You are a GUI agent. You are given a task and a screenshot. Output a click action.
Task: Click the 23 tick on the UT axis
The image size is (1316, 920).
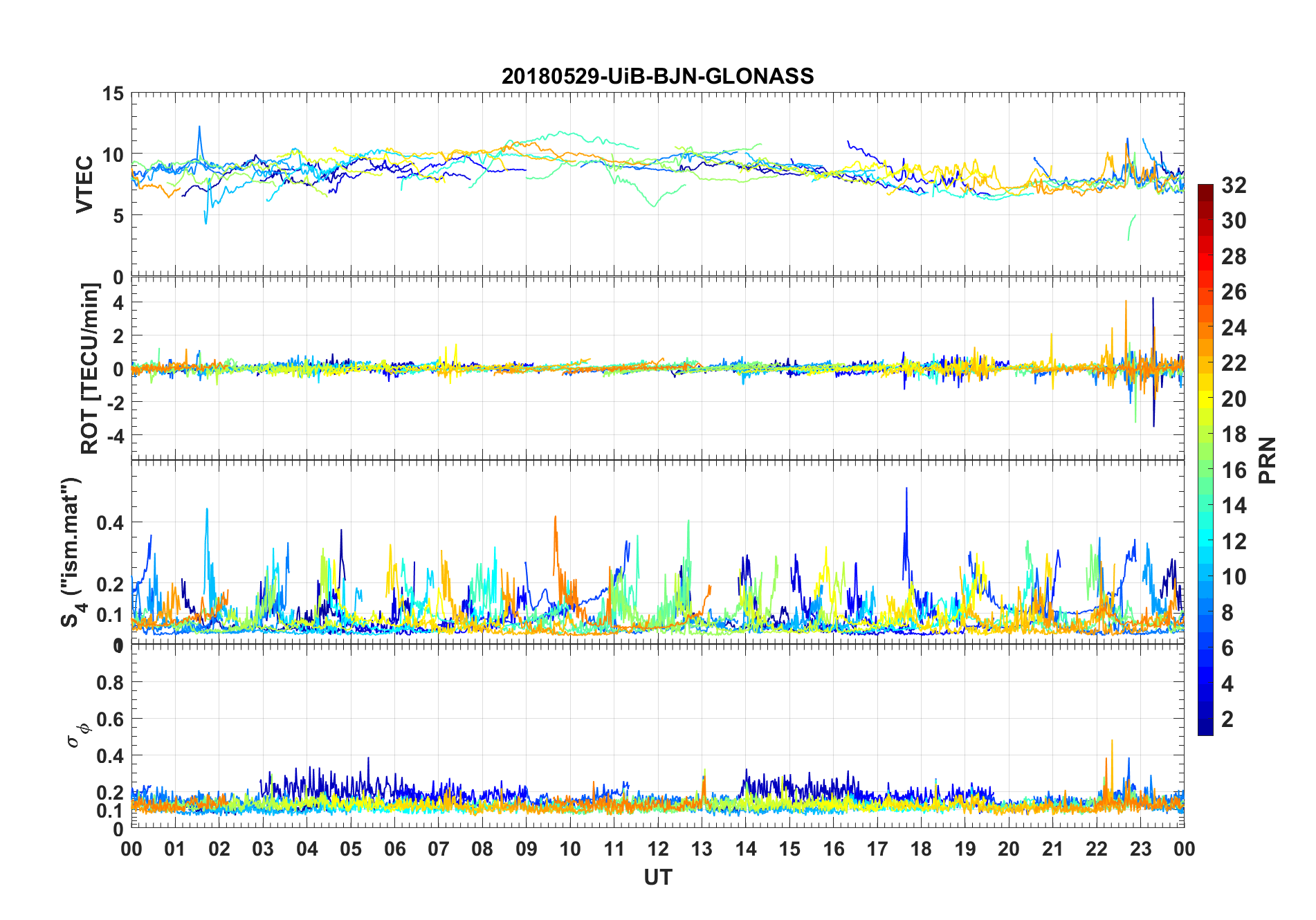(1140, 849)
